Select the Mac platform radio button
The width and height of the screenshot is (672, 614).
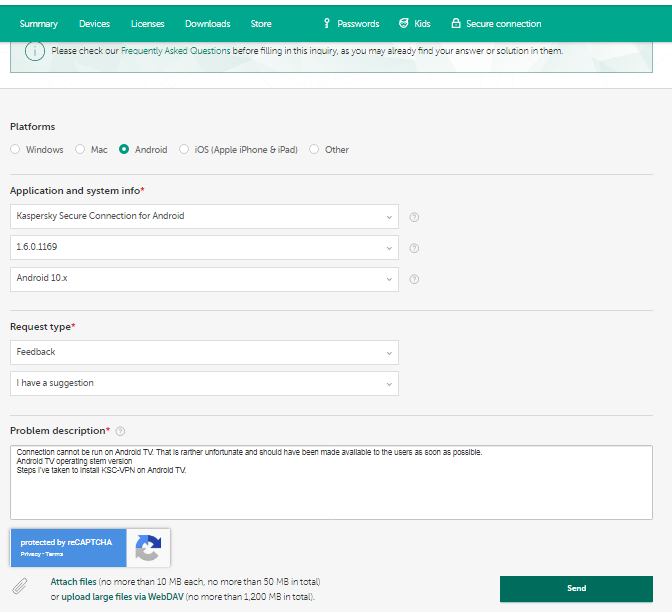pos(80,149)
